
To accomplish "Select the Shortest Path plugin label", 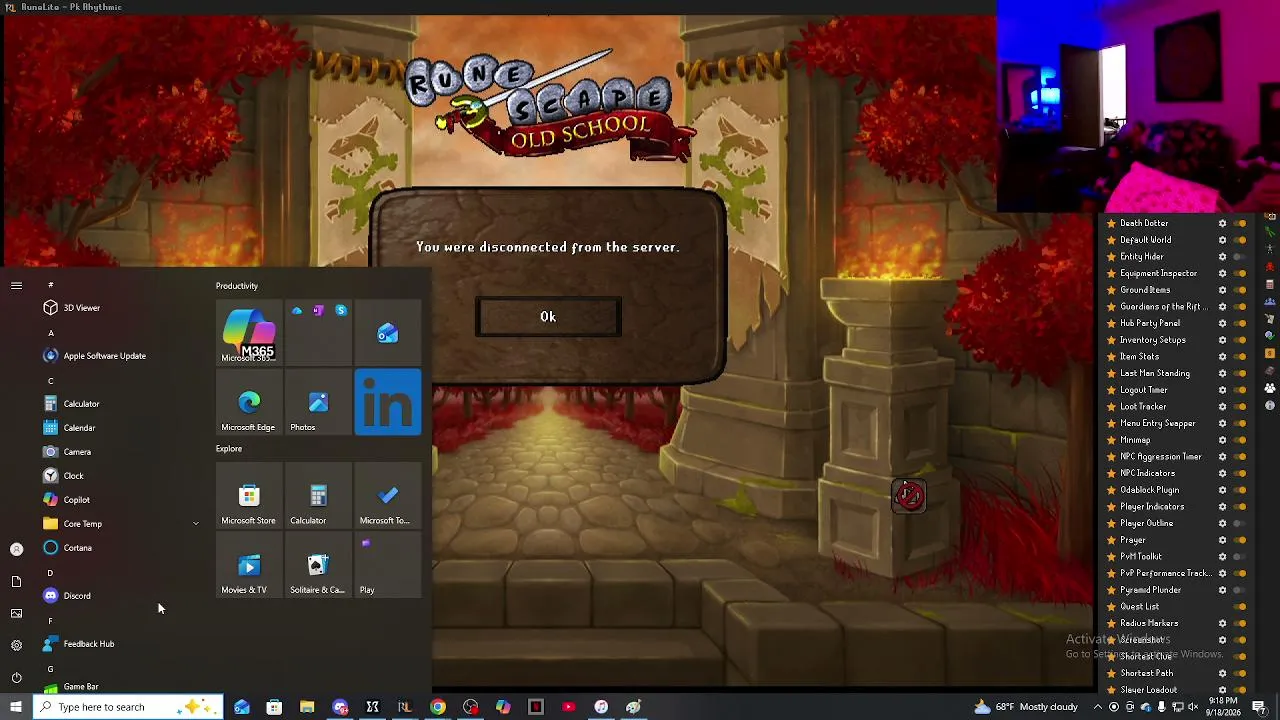I will click(1147, 673).
